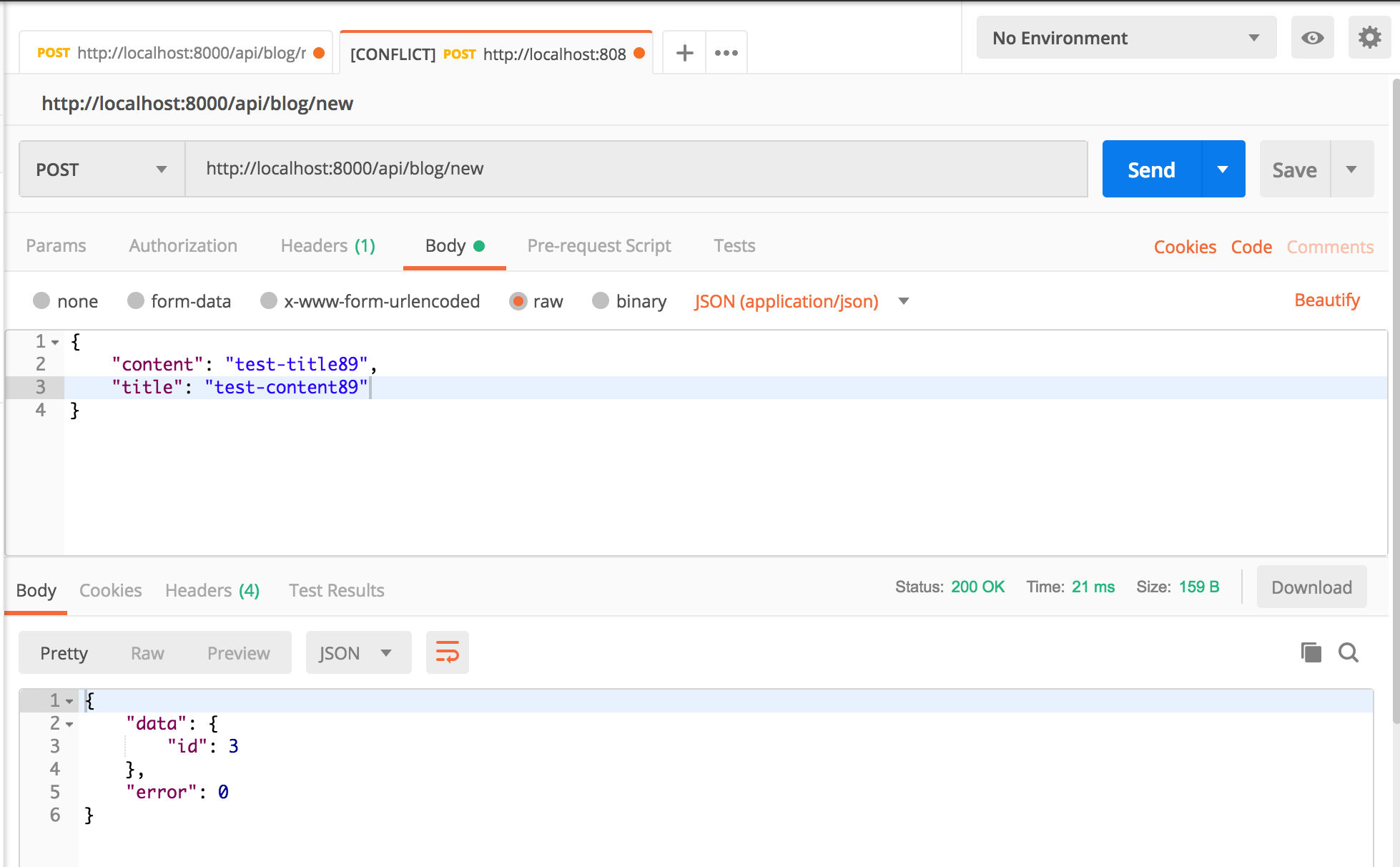Click the request URL input field
Image resolution: width=1400 pixels, height=867 pixels.
[635, 169]
